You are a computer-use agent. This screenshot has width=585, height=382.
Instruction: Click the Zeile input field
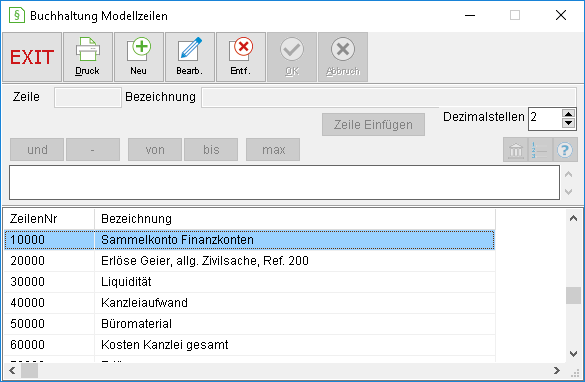(x=88, y=97)
